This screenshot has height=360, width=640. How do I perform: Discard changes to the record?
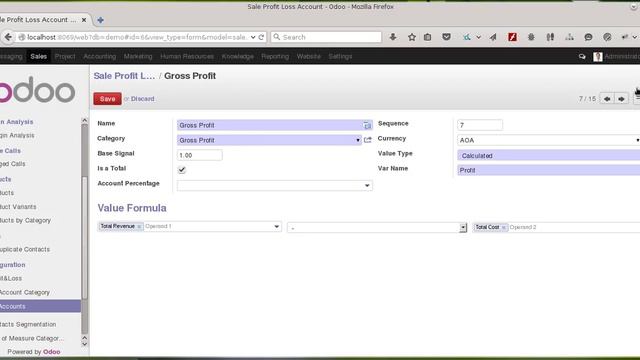tap(142, 99)
